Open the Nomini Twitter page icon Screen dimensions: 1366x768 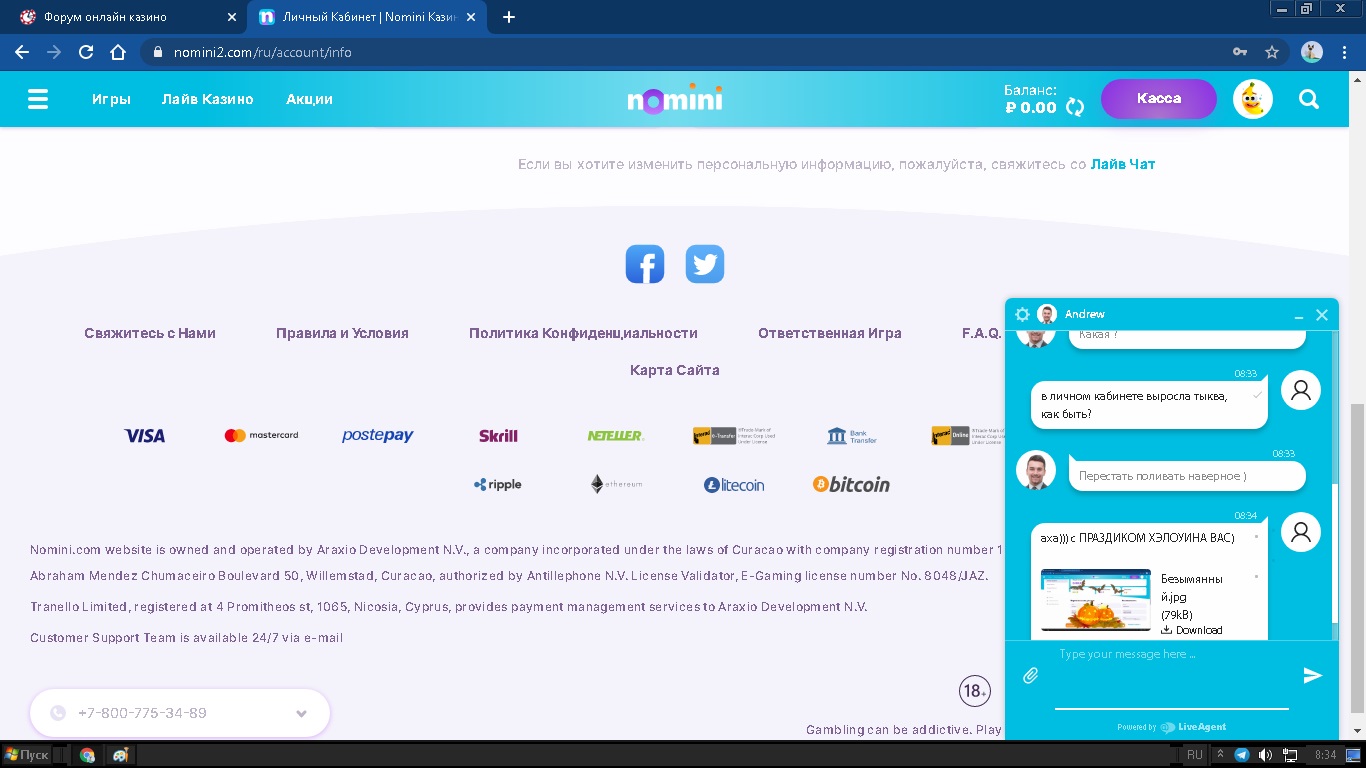(705, 264)
